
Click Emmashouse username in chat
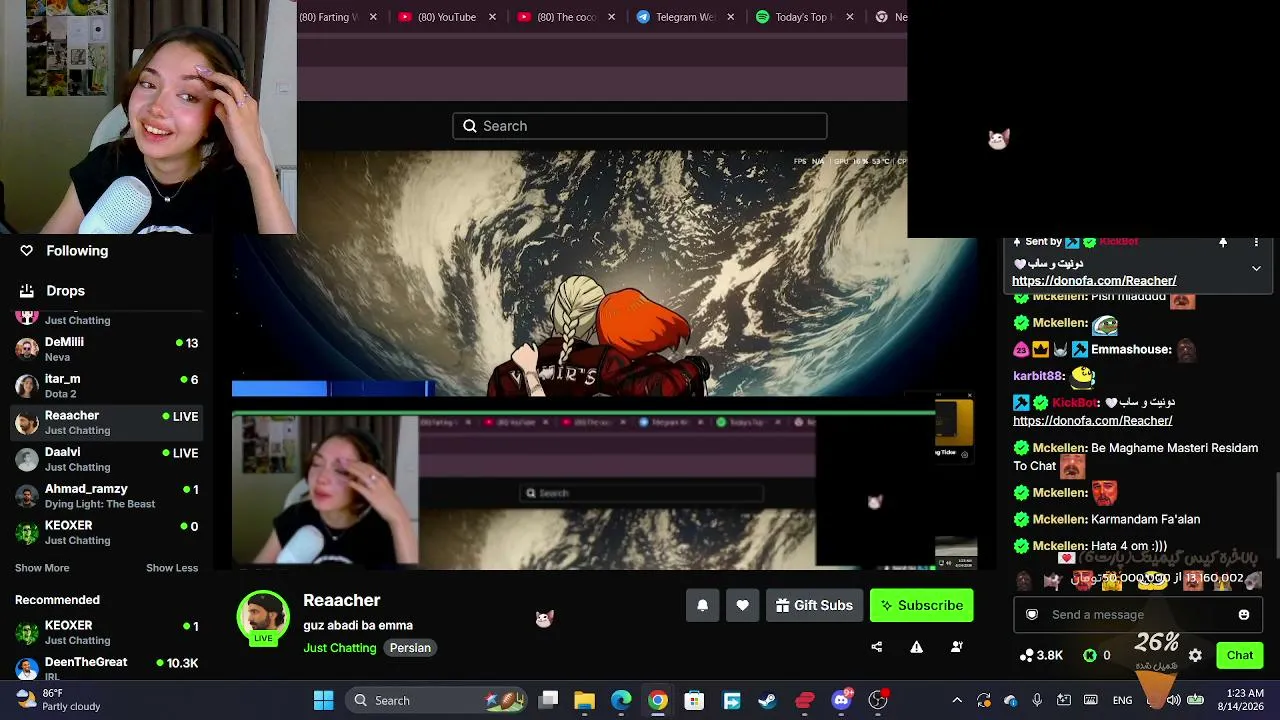(x=1131, y=349)
